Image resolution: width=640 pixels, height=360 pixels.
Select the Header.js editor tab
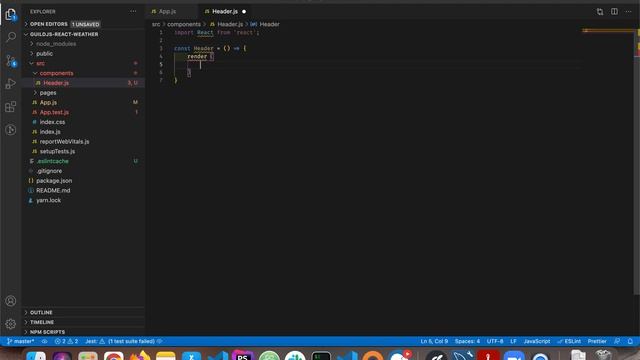point(225,11)
